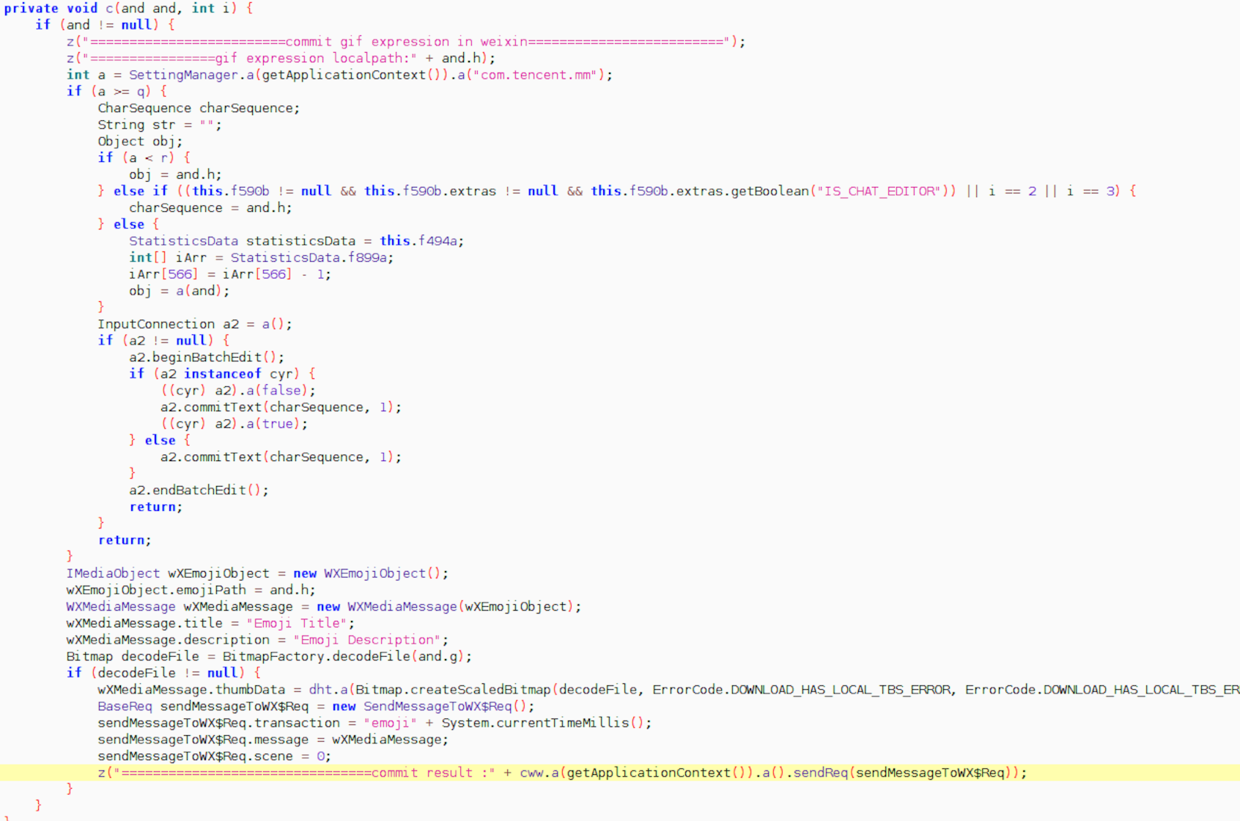1240x821 pixels.
Task: Click the 'sendMessageToWX$Req.scene = 0;' line
Action: click(214, 756)
